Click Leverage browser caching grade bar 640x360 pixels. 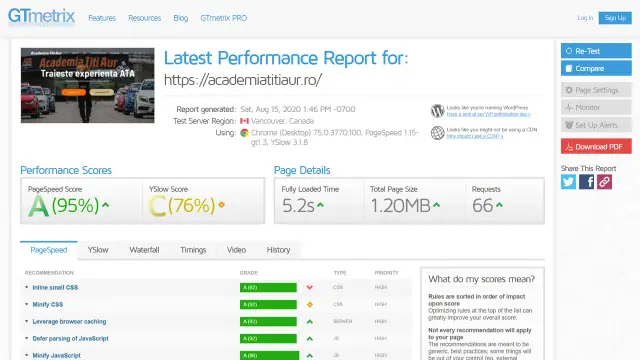pyautogui.click(x=268, y=322)
